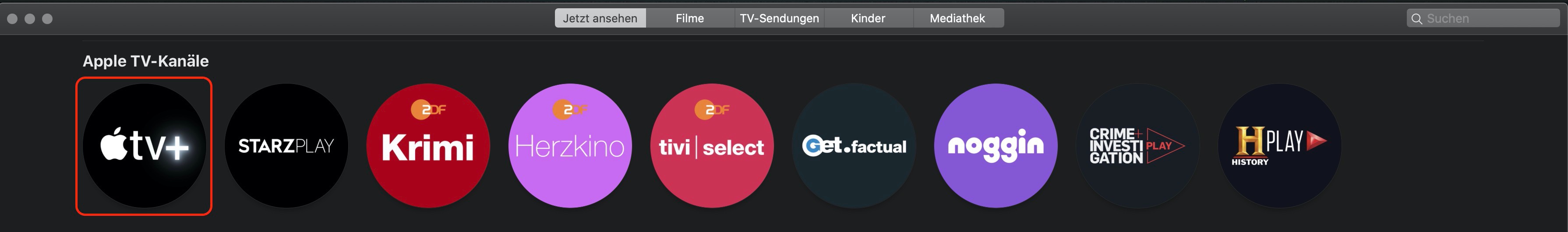The image size is (1568, 232).
Task: Open the Apple TV+ channel
Action: [x=144, y=146]
